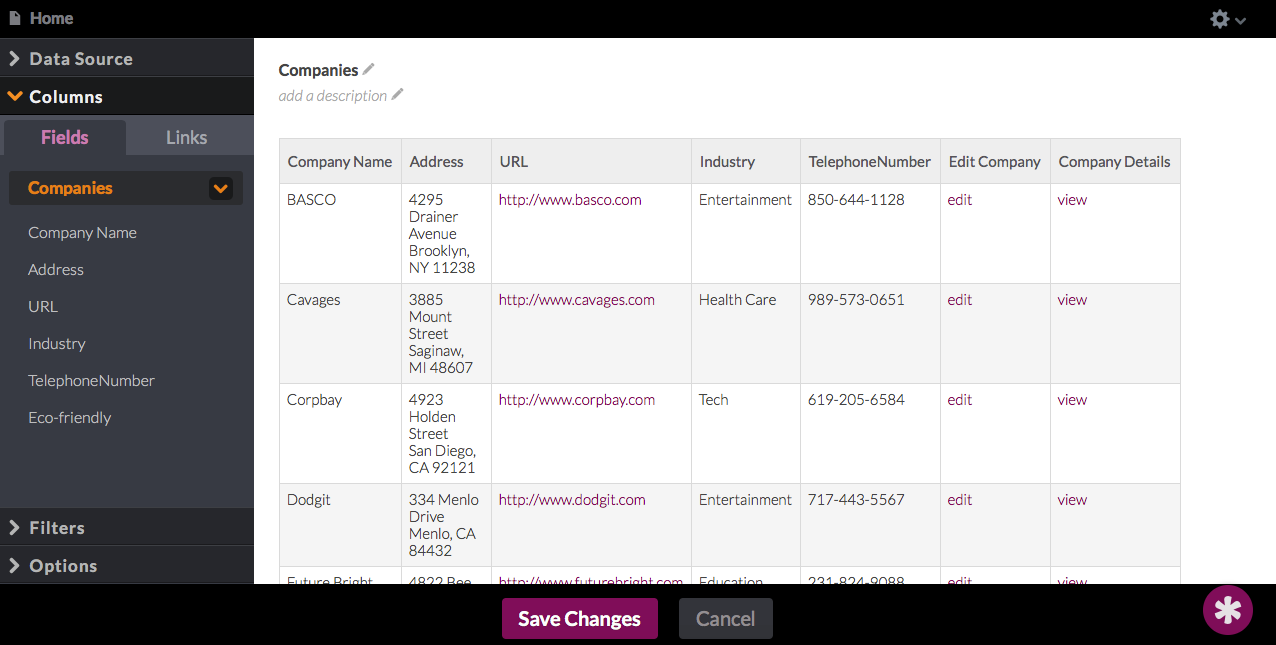Click the add a description placeholder
This screenshot has height=645, width=1276.
point(333,96)
